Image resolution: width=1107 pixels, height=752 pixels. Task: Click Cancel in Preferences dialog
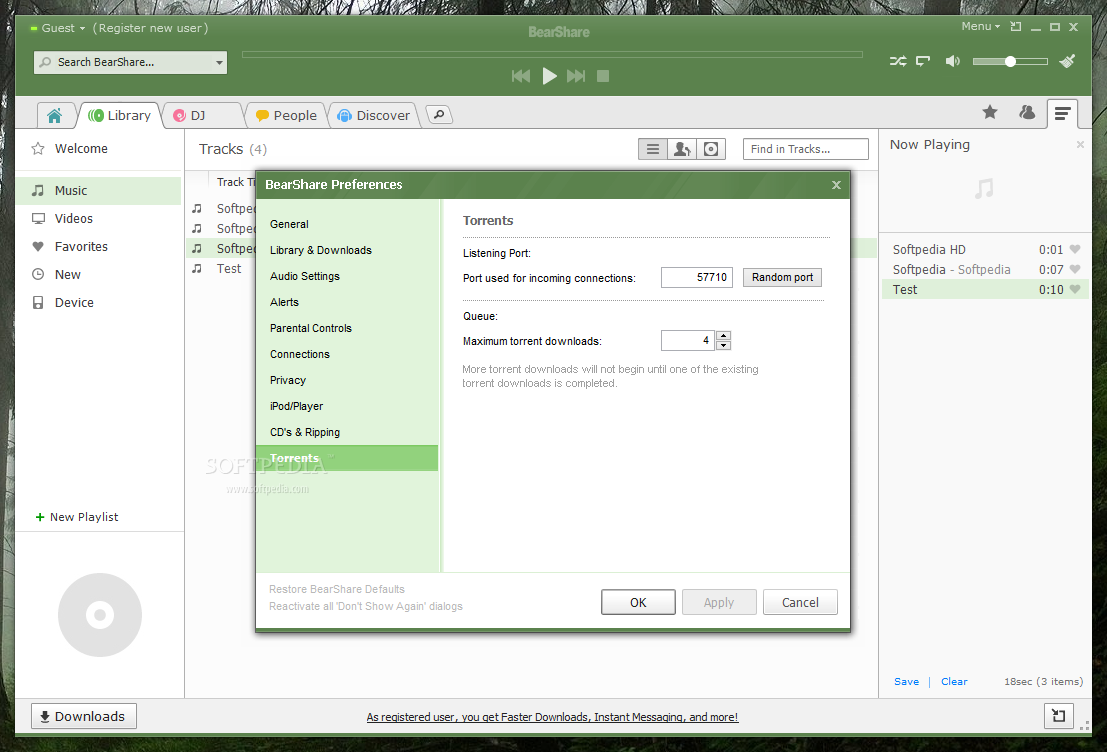[800, 602]
